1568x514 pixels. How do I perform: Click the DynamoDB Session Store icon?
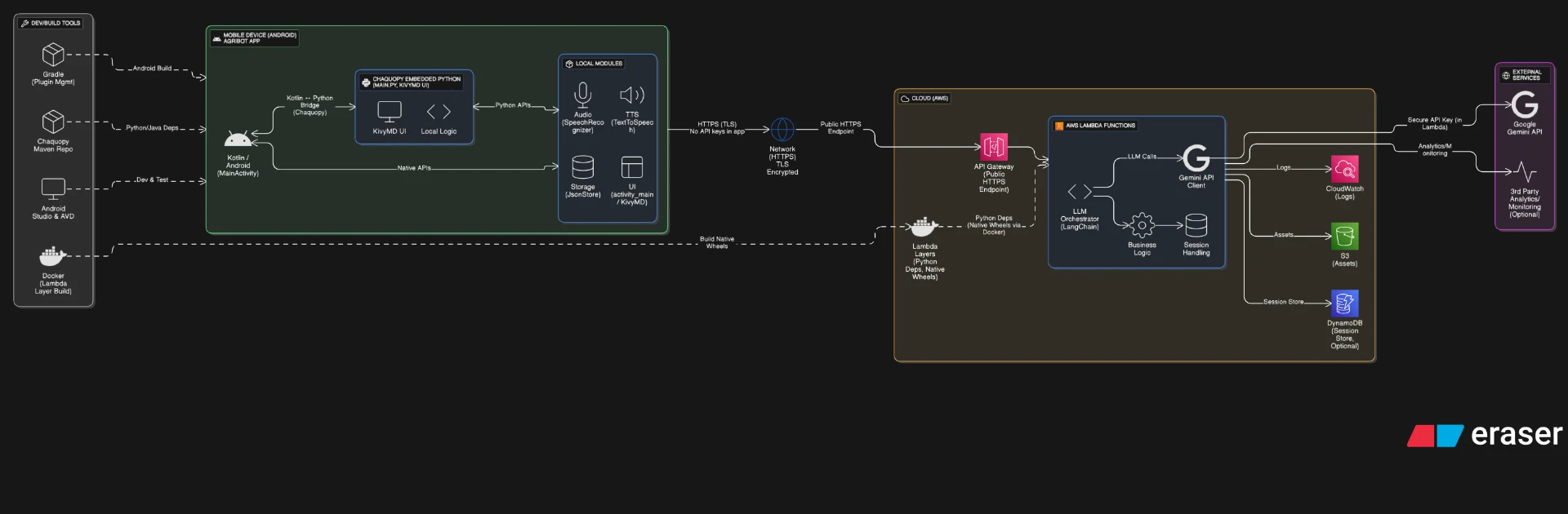1345,304
